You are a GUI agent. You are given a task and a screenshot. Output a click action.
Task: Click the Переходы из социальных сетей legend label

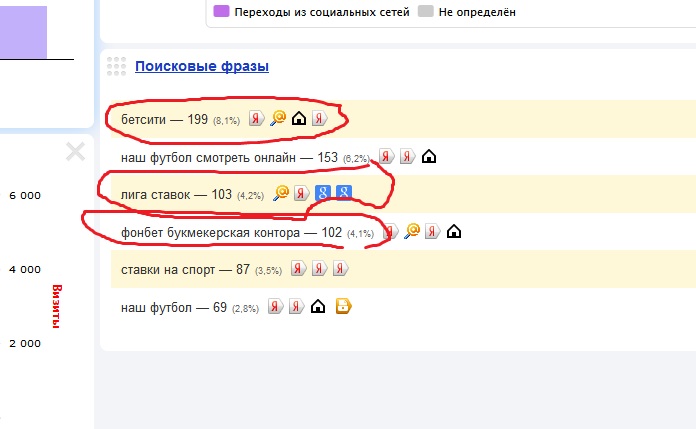click(x=322, y=12)
